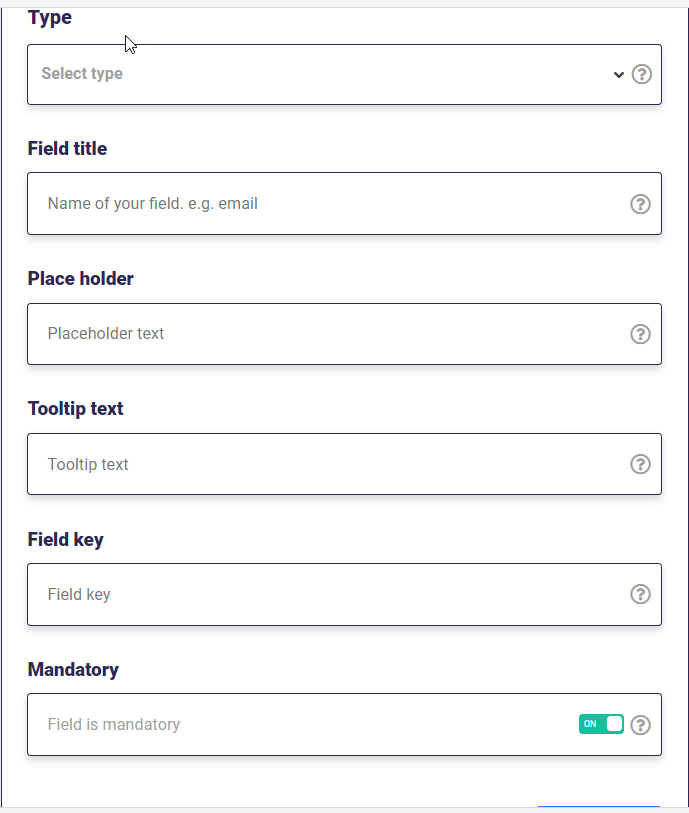Click the Place holder heading label

coord(80,279)
